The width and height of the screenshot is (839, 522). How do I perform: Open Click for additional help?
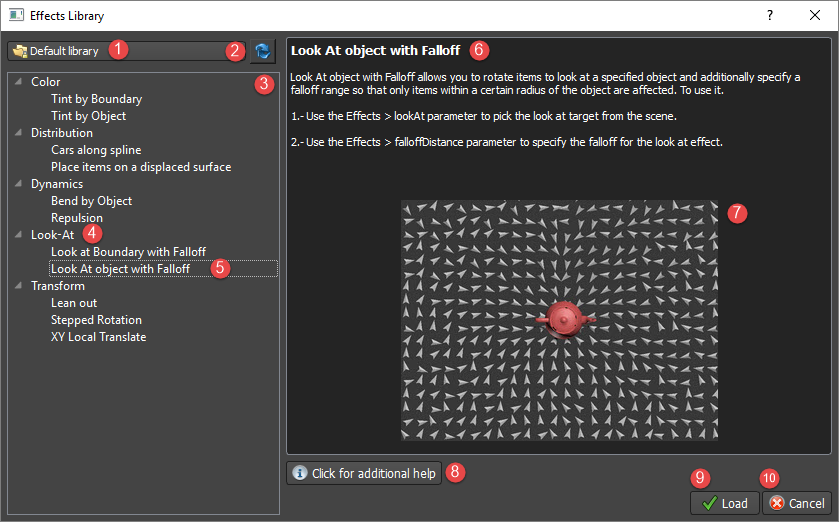[364, 473]
